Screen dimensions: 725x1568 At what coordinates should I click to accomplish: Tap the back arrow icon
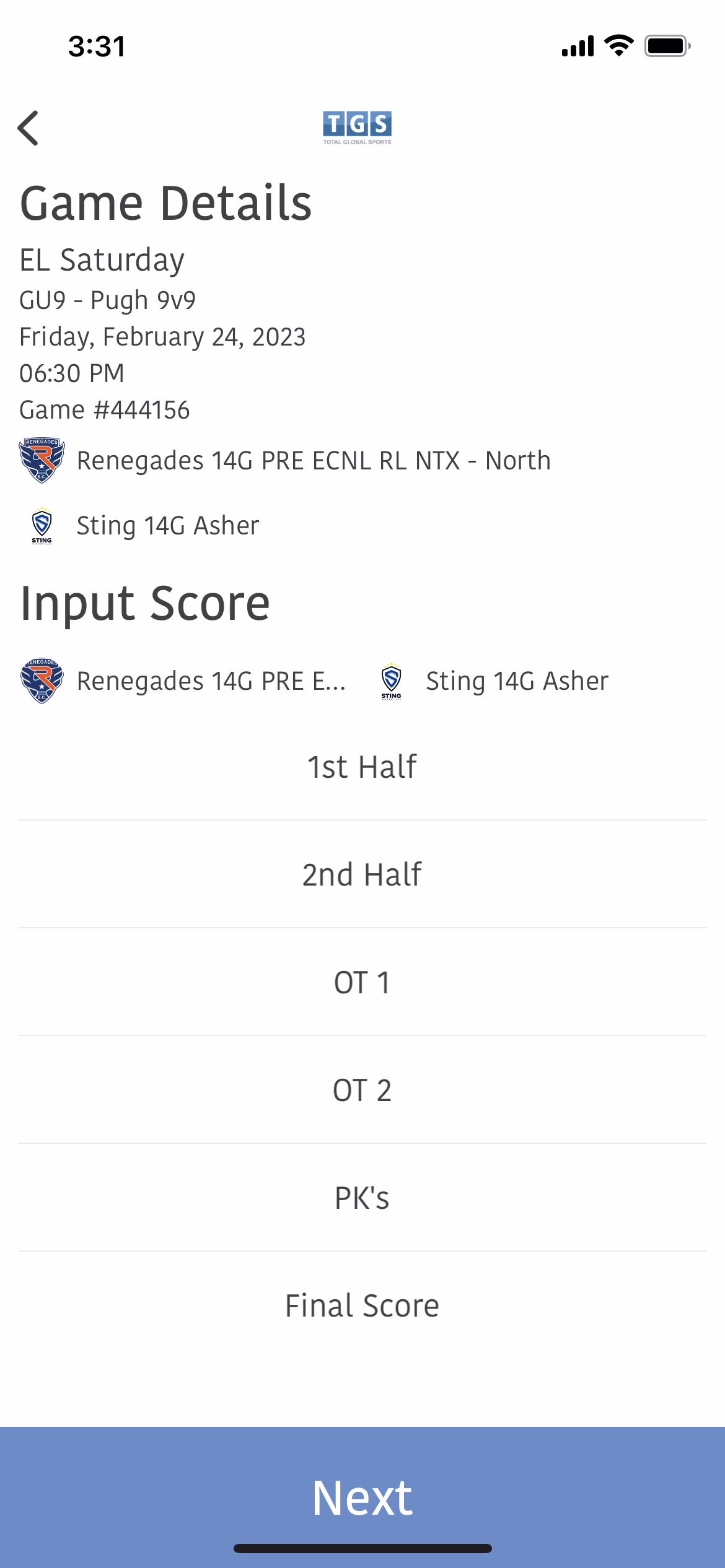pos(29,128)
